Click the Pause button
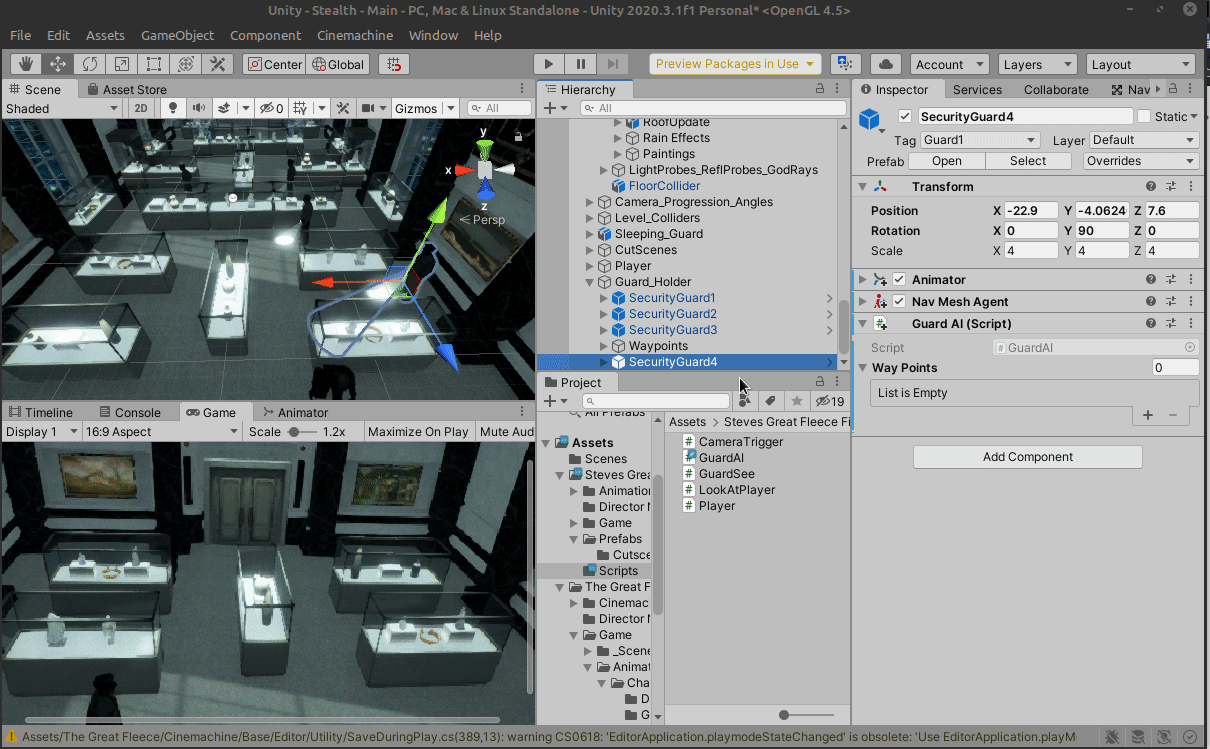Screen dimensions: 1210x749 (581, 64)
